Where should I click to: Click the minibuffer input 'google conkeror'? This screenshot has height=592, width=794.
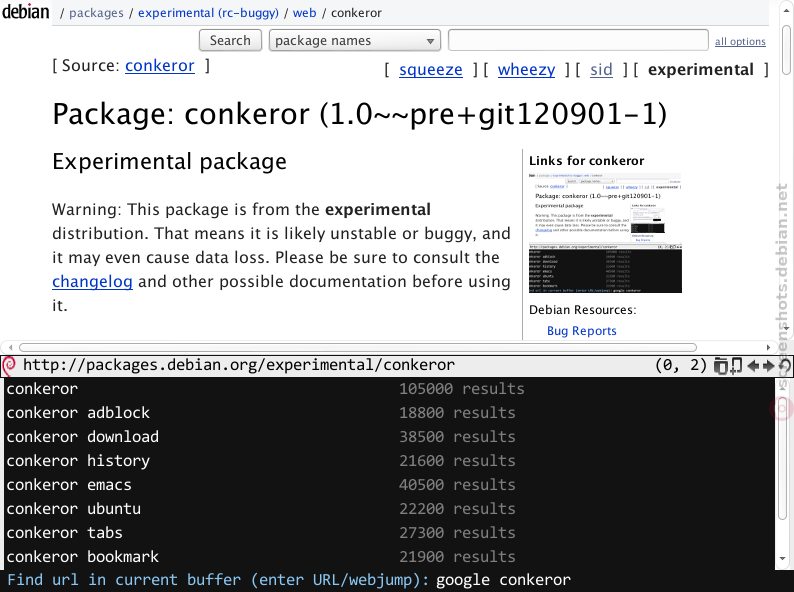pos(503,580)
